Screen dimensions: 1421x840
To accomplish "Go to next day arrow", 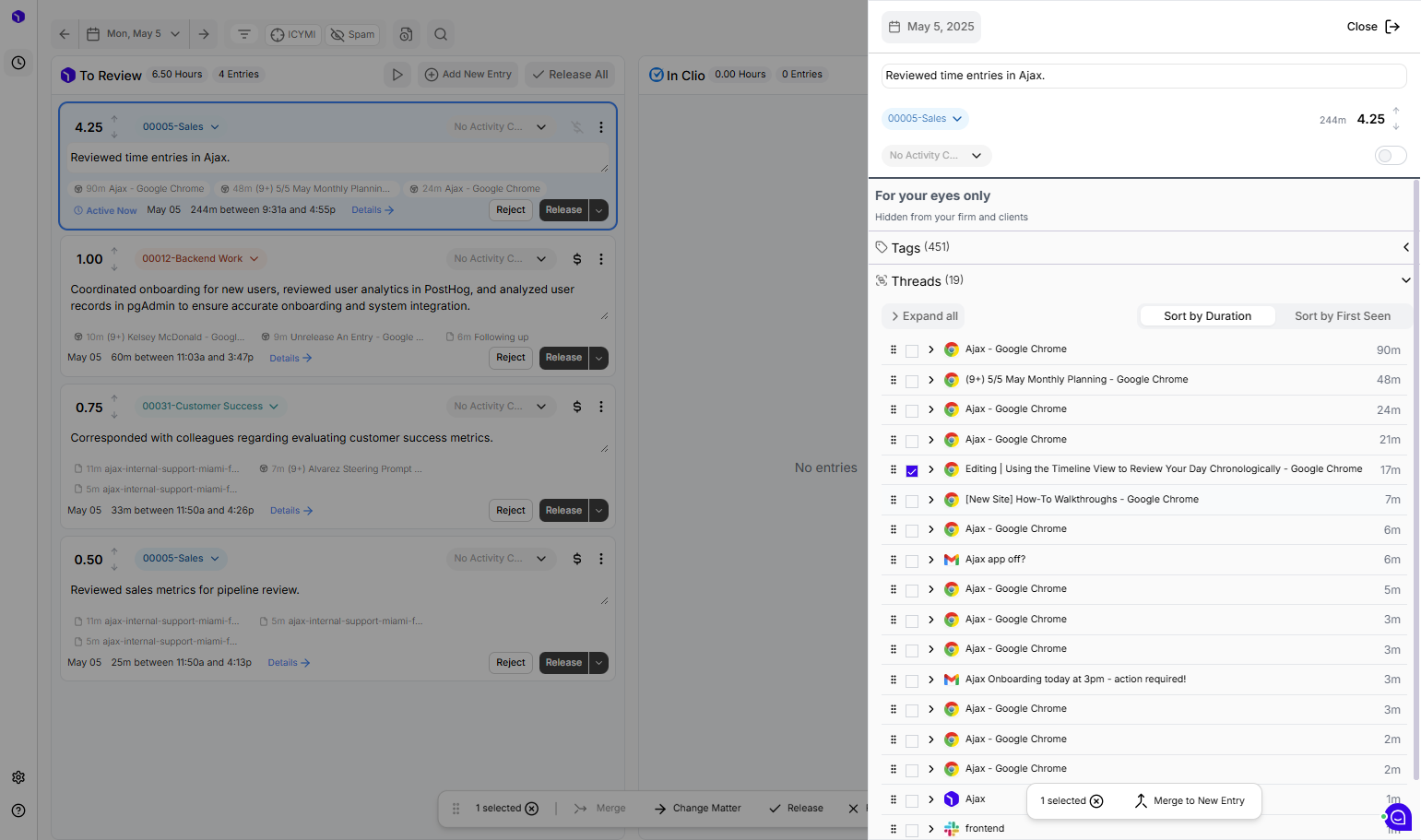I will pos(204,34).
